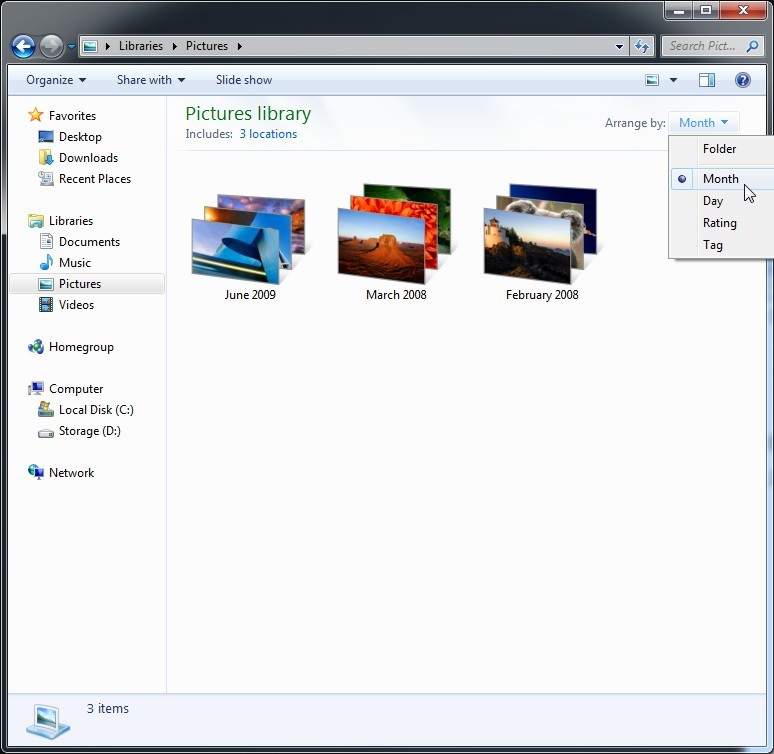This screenshot has width=774, height=754.
Task: Click the Slide show button
Action: pos(244,80)
